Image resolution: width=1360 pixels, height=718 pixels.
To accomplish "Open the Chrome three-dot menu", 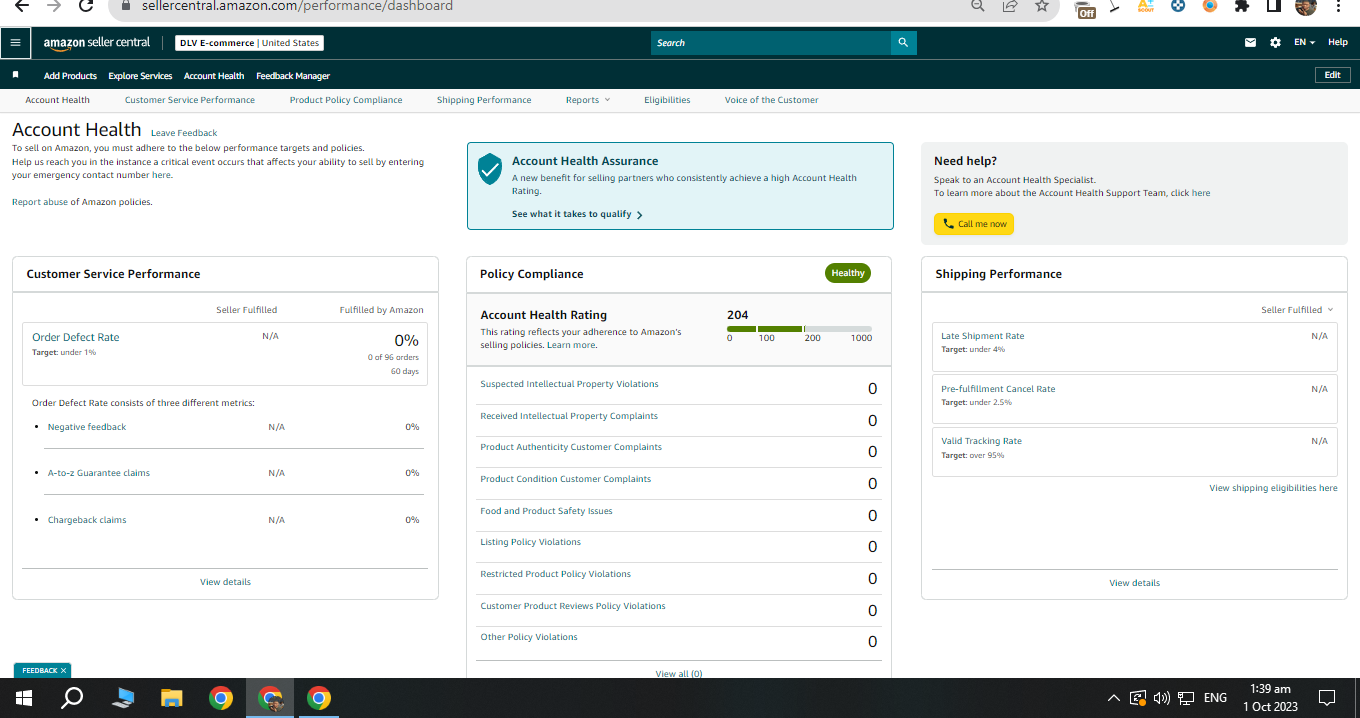I will tap(1338, 6).
